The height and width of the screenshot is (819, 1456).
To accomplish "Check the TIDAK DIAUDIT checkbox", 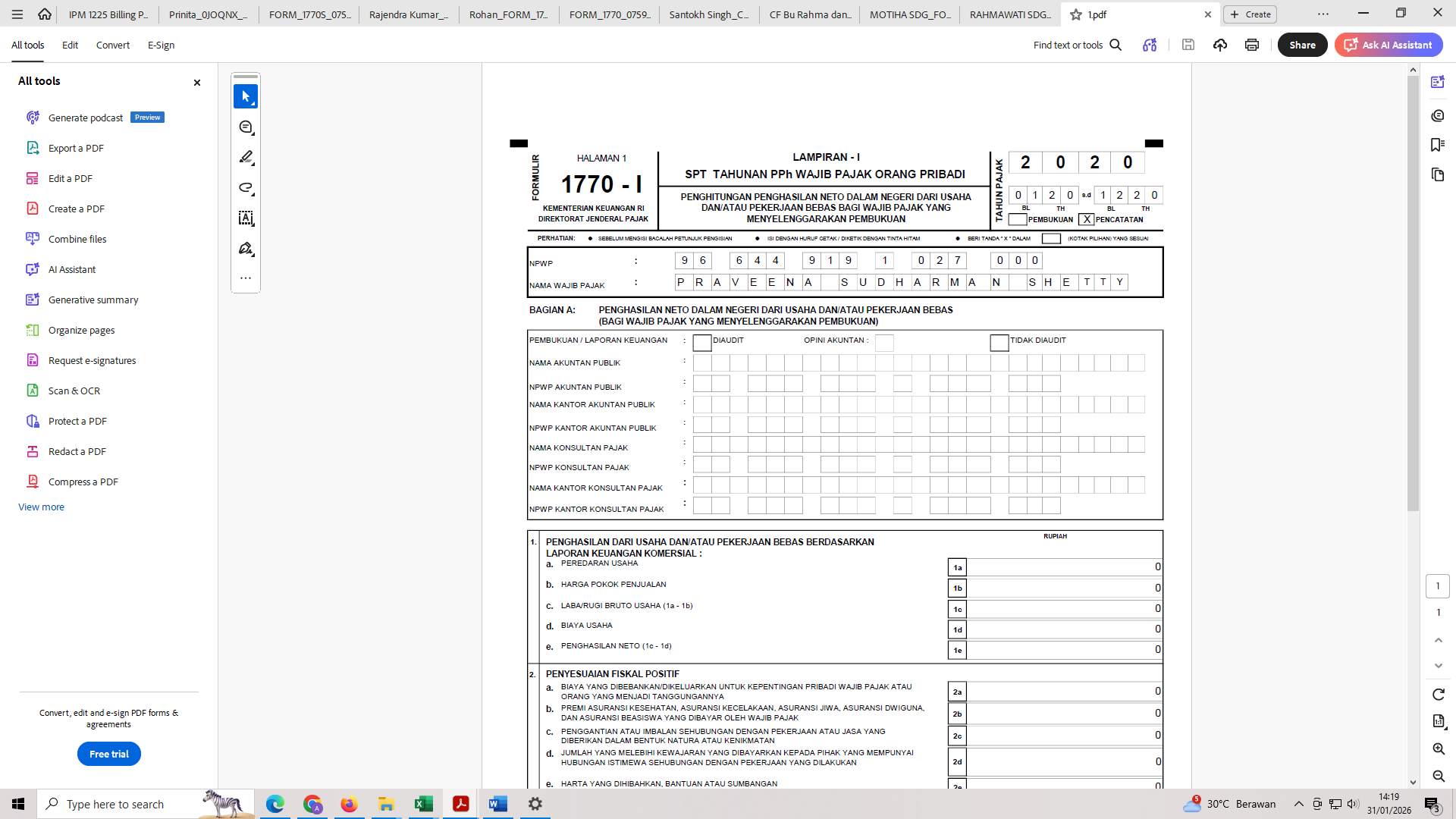I will point(998,343).
